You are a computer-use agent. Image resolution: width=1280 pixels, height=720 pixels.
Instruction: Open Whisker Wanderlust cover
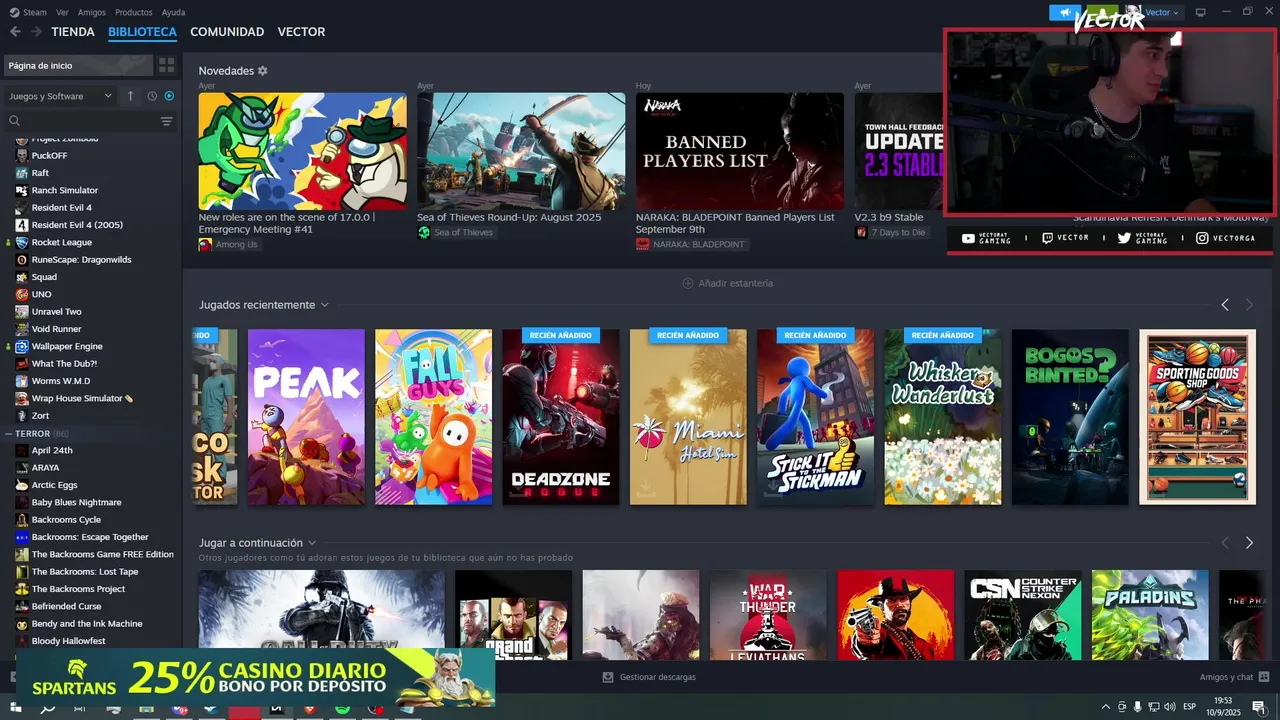[x=943, y=417]
